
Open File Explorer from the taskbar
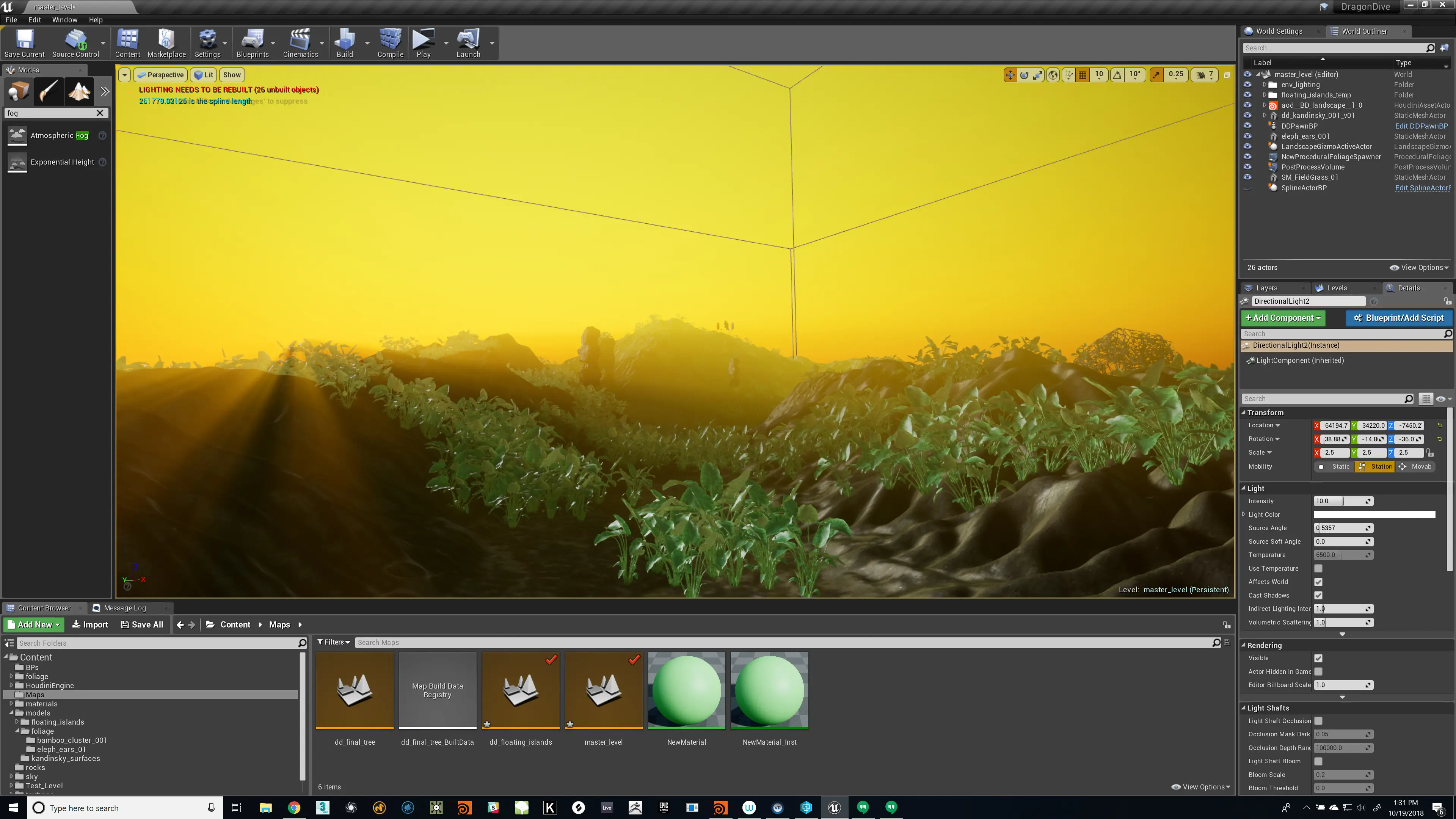(265, 807)
